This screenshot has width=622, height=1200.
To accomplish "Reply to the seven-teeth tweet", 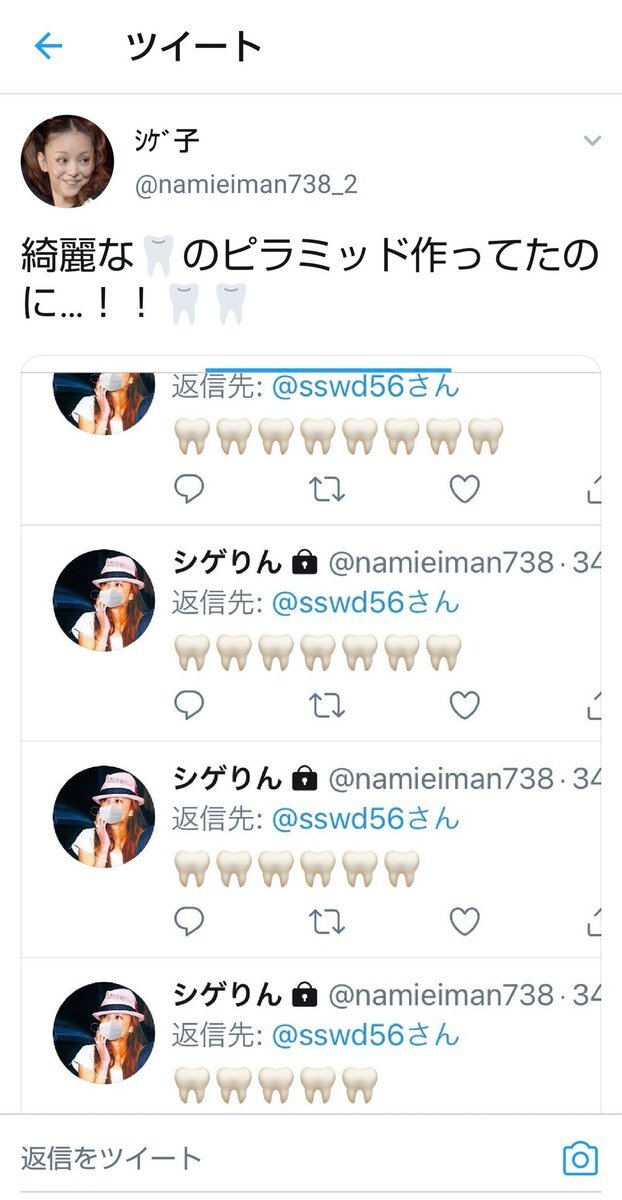I will click(x=189, y=705).
